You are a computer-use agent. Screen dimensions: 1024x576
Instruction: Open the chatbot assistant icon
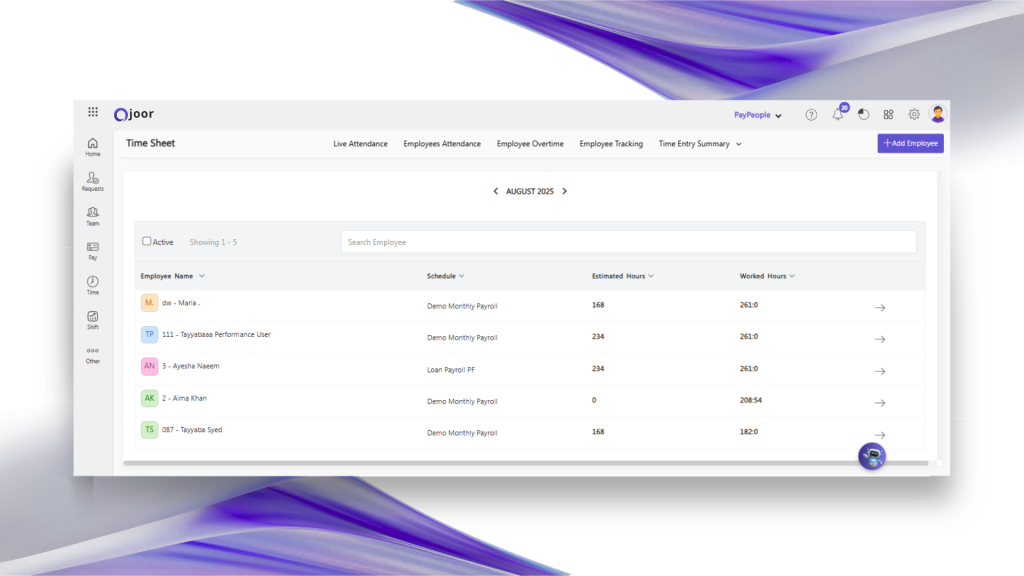coord(872,457)
